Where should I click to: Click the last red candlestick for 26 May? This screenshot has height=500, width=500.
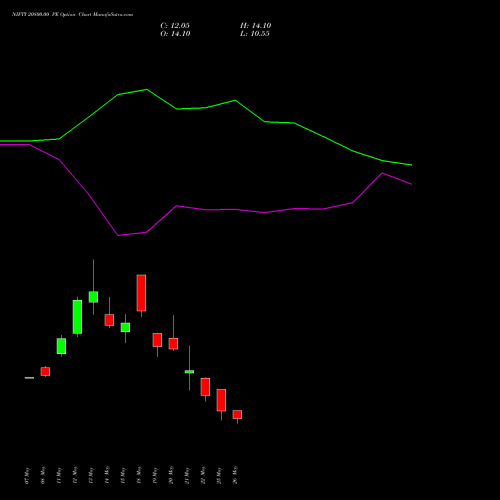click(237, 414)
